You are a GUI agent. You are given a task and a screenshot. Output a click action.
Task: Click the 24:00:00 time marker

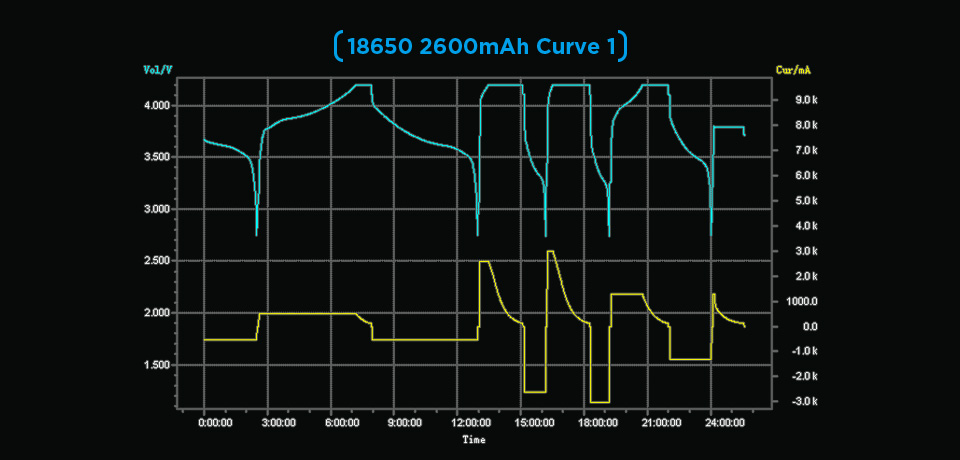pyautogui.click(x=727, y=423)
